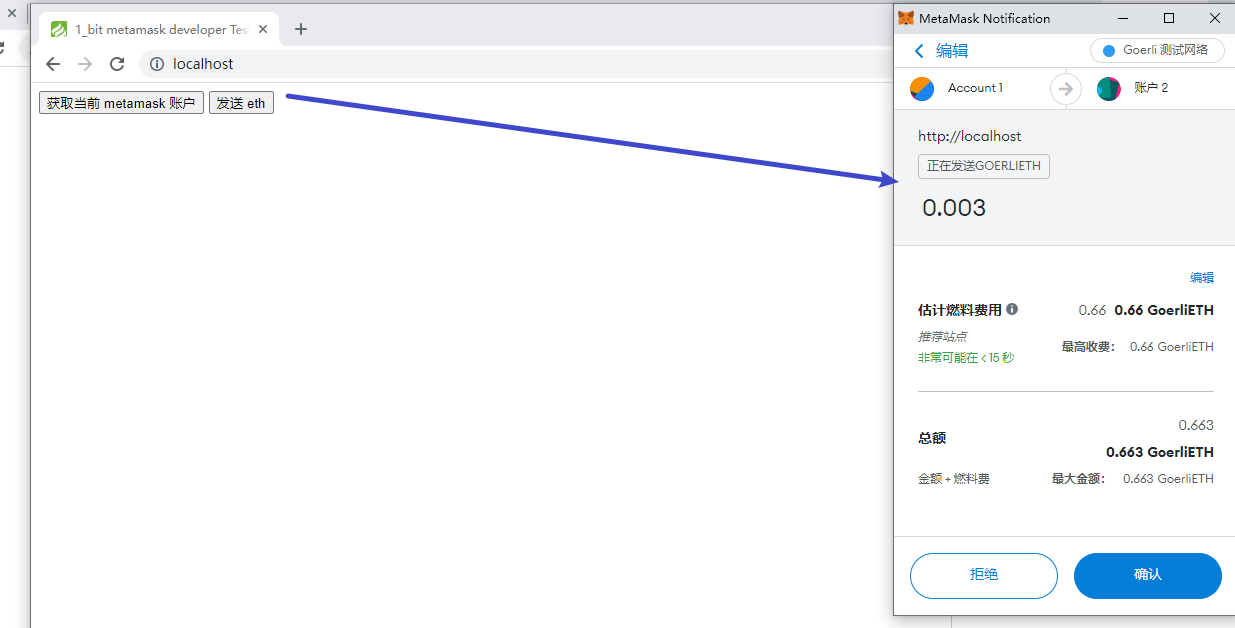
Task: Click the 0.663 GoerliETH total amount
Action: point(1160,452)
